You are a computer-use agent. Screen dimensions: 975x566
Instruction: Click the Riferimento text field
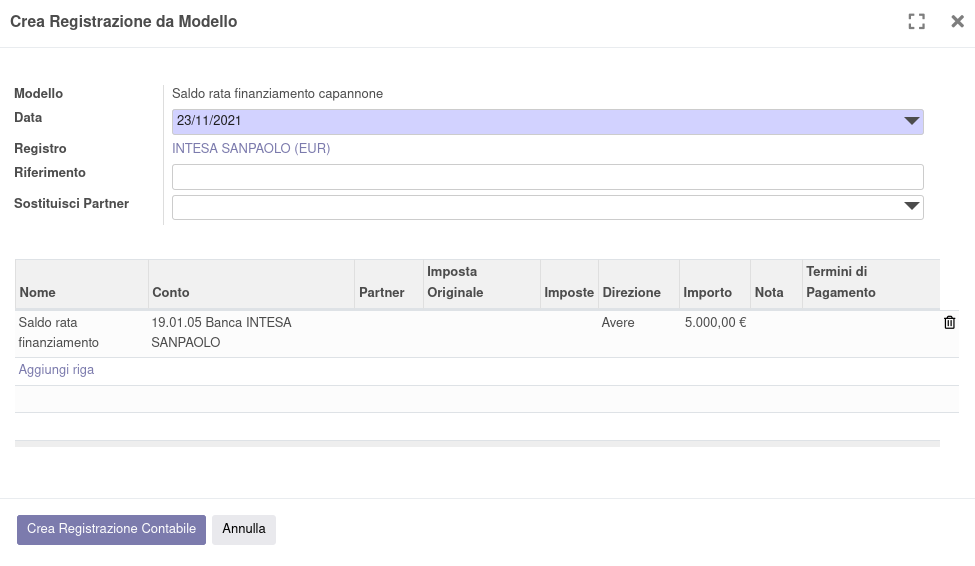coord(547,177)
